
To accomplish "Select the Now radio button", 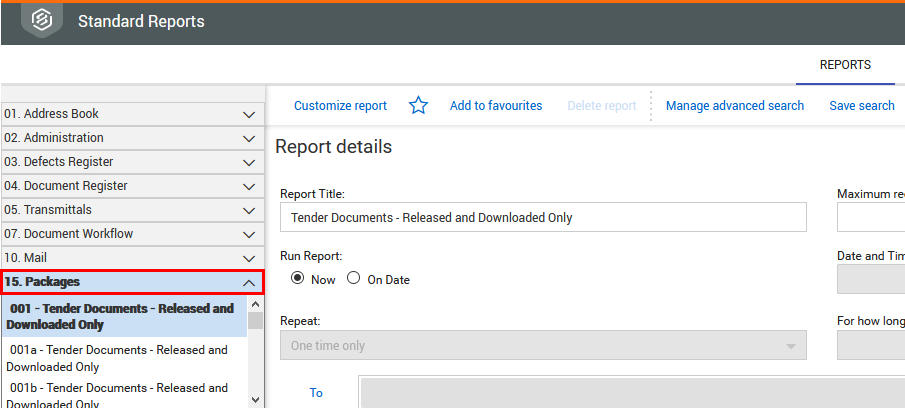I will coord(297,279).
